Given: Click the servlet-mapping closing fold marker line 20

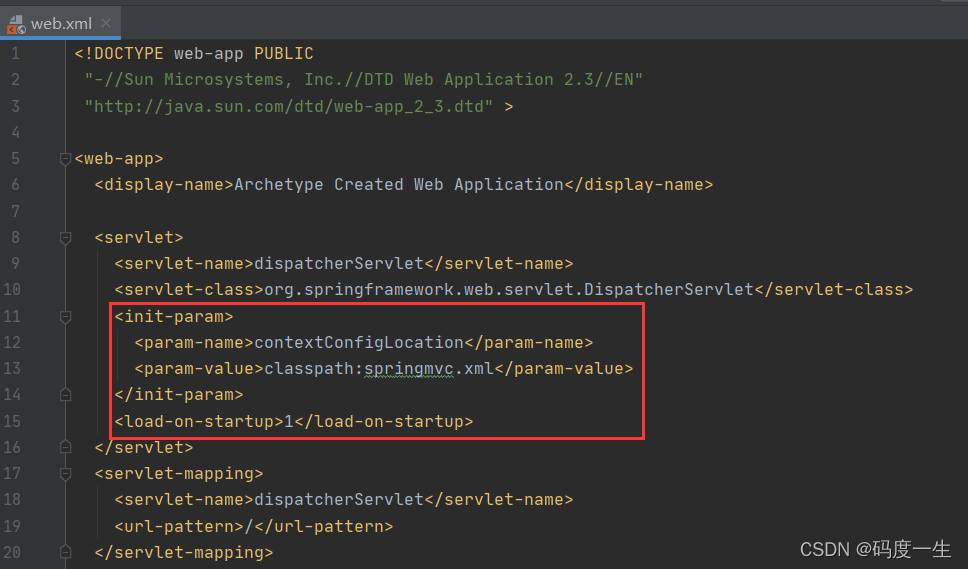Looking at the screenshot, I should pos(65,552).
